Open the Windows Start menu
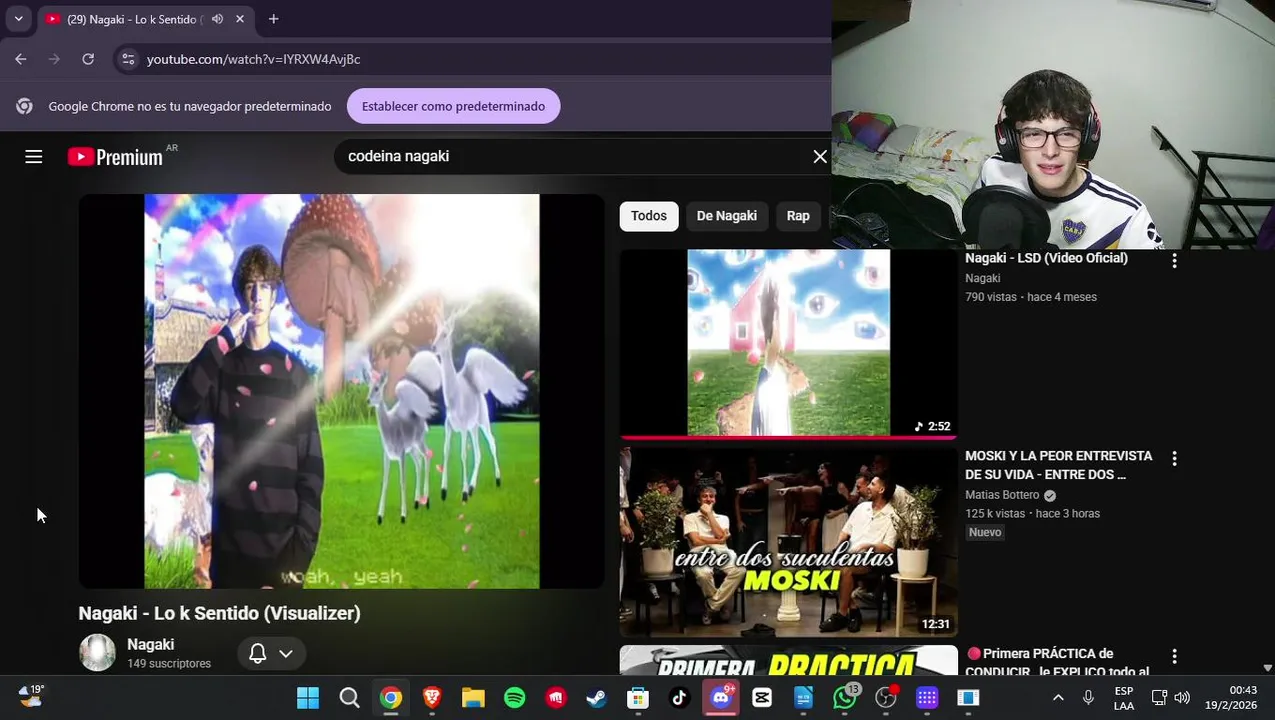1275x720 pixels. [x=308, y=698]
